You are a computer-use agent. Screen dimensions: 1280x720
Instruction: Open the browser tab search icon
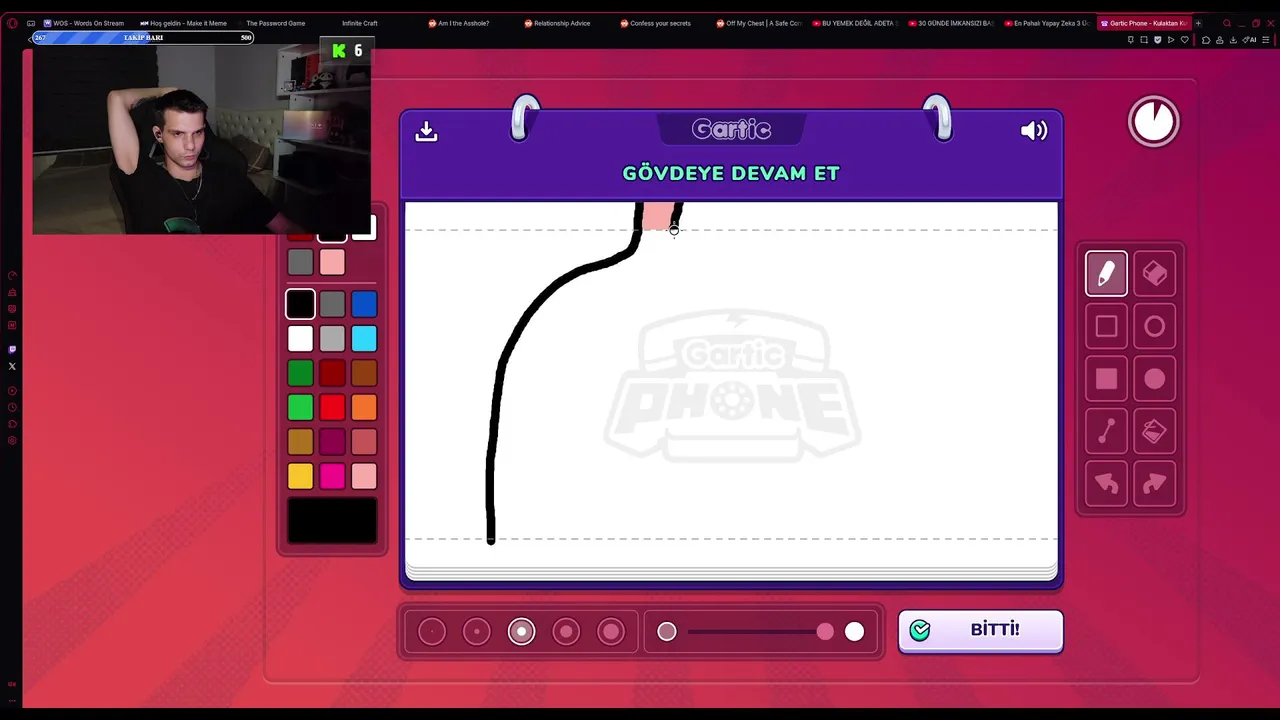pos(1226,23)
